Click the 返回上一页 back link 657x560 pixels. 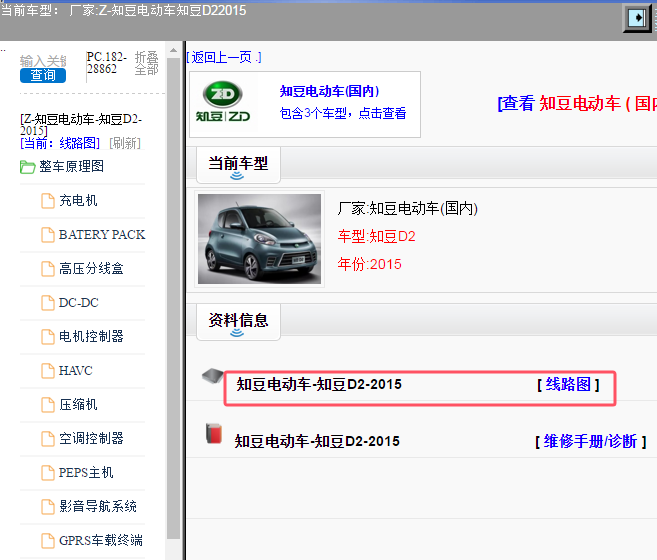[224, 57]
